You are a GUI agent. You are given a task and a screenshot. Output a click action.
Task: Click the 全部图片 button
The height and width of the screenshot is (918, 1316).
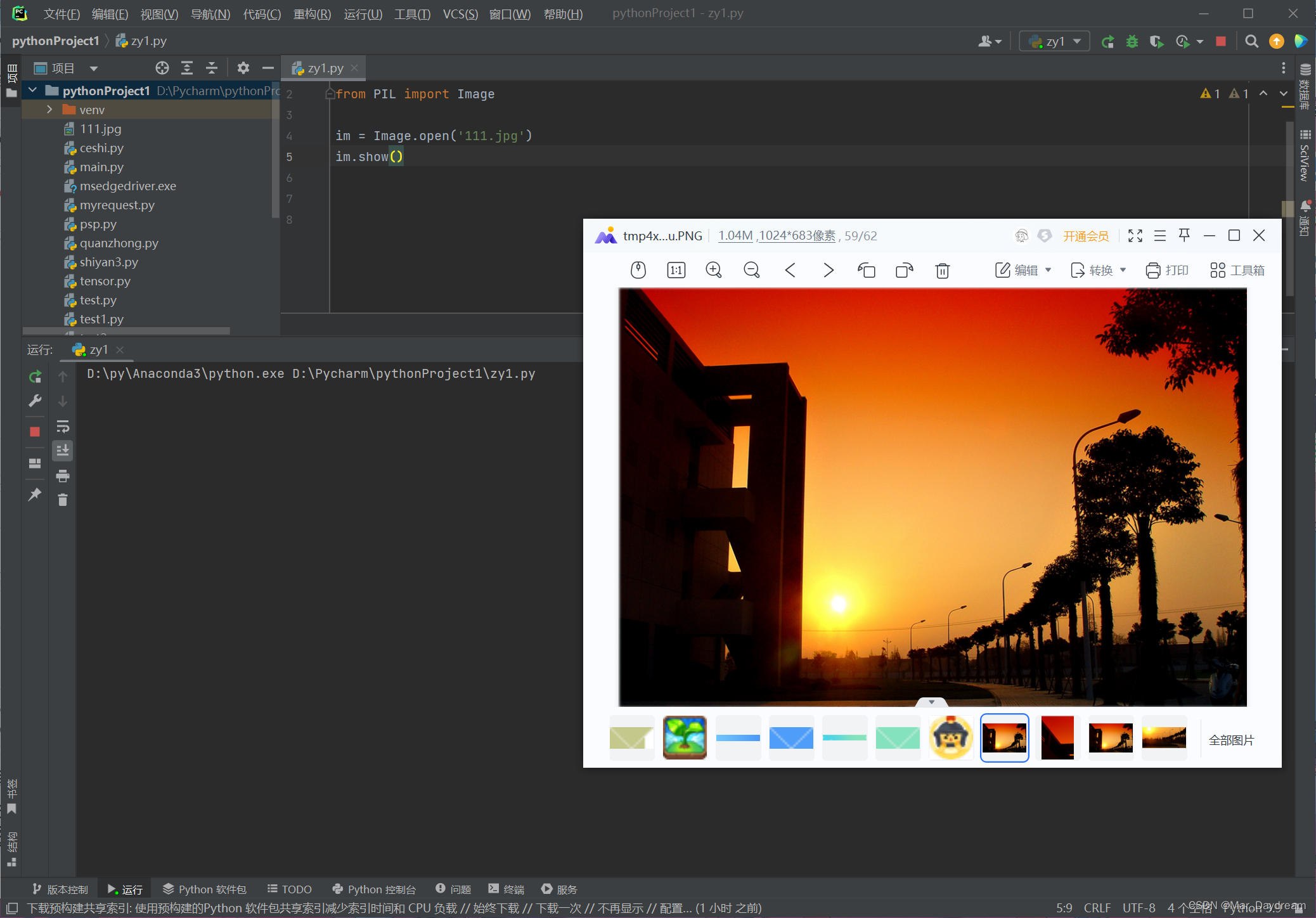1230,740
